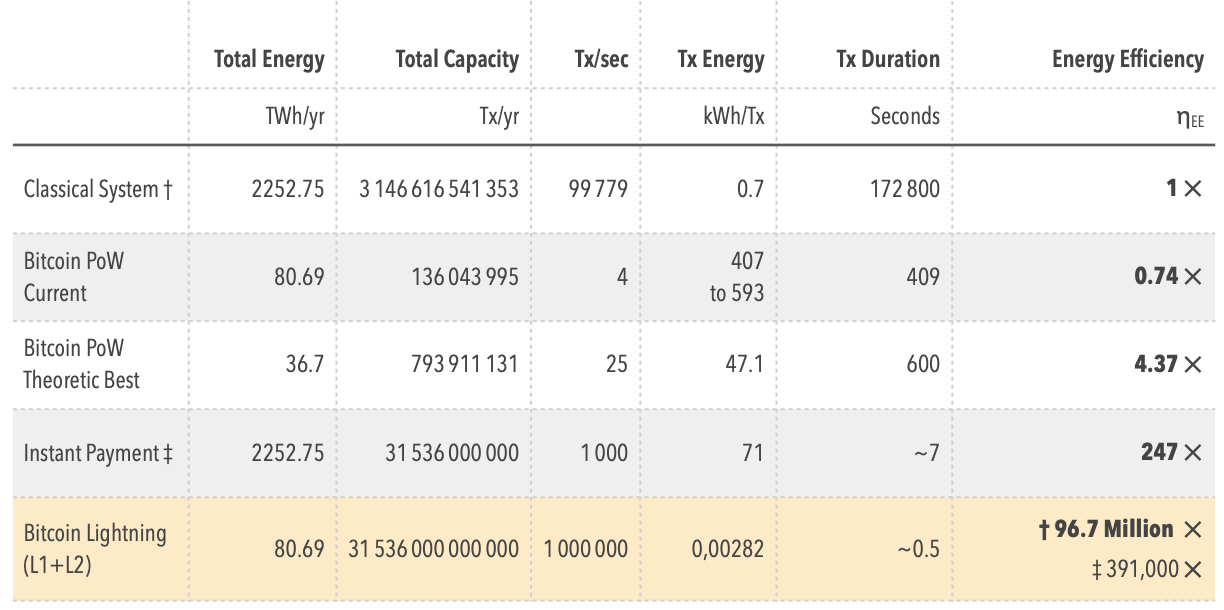Select Tx Duration value ~7

[x=925, y=453]
